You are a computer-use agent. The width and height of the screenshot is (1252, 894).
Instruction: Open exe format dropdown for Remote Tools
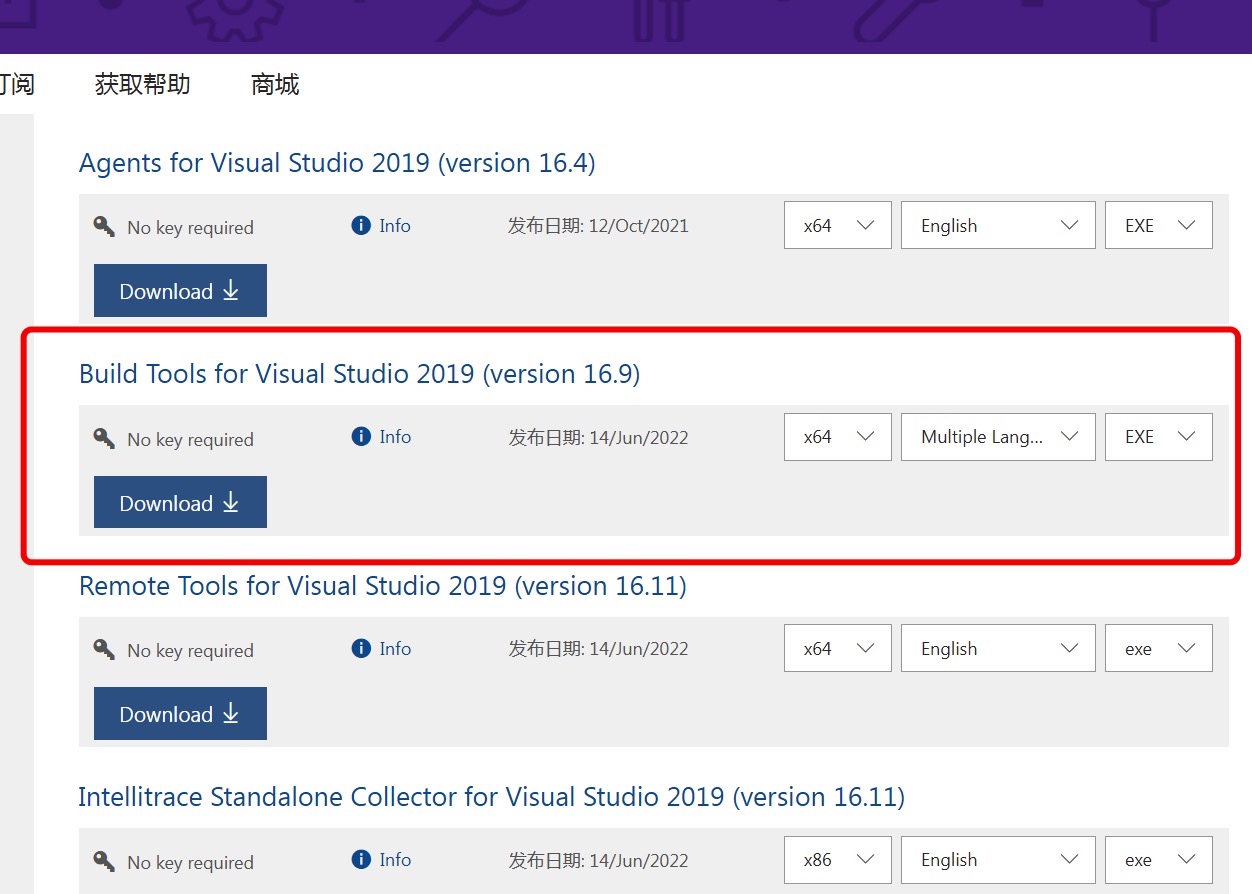[1159, 649]
